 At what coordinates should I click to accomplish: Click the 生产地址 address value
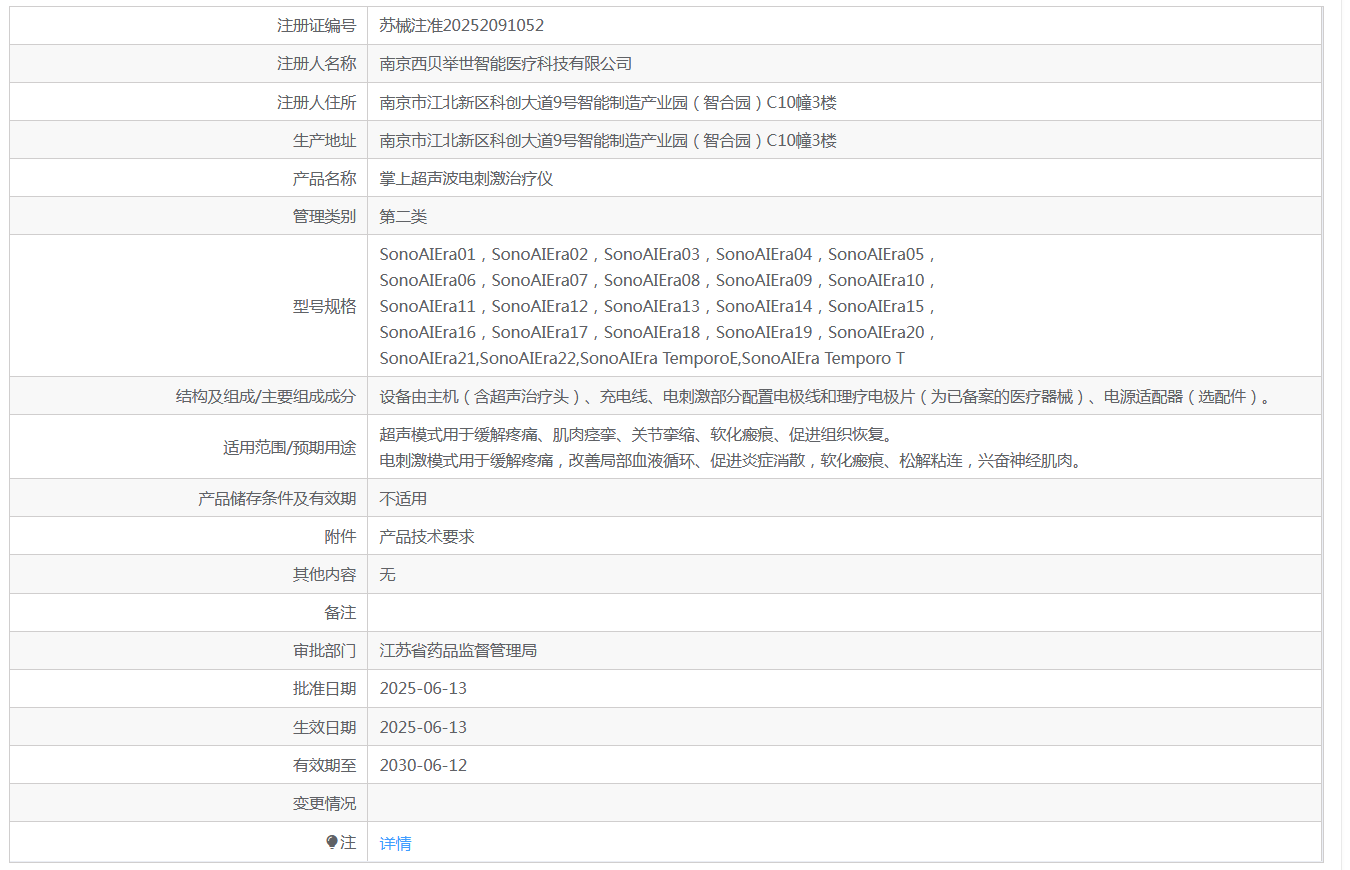608,140
